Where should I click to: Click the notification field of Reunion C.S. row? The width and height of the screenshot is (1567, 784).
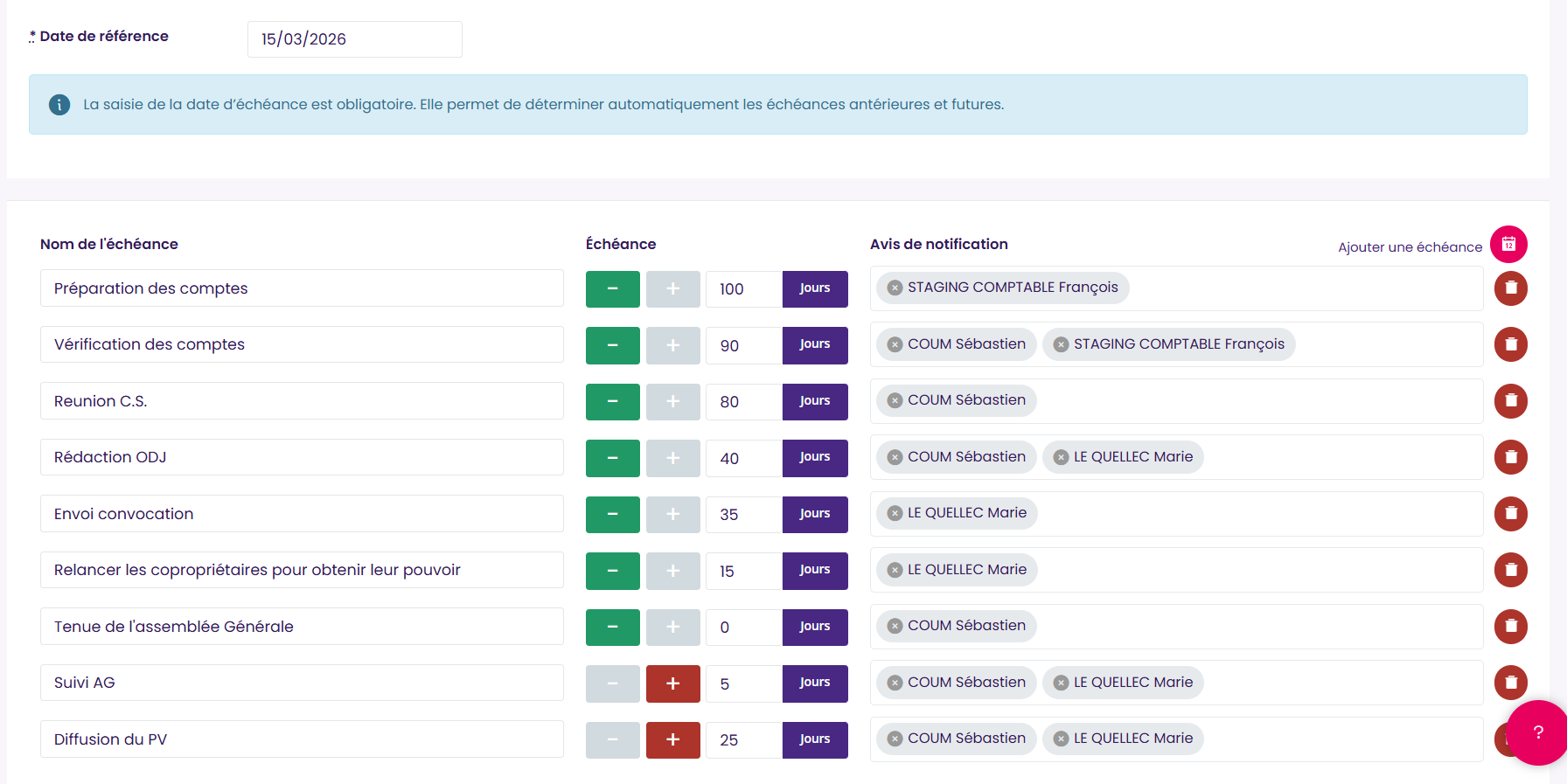[1176, 401]
